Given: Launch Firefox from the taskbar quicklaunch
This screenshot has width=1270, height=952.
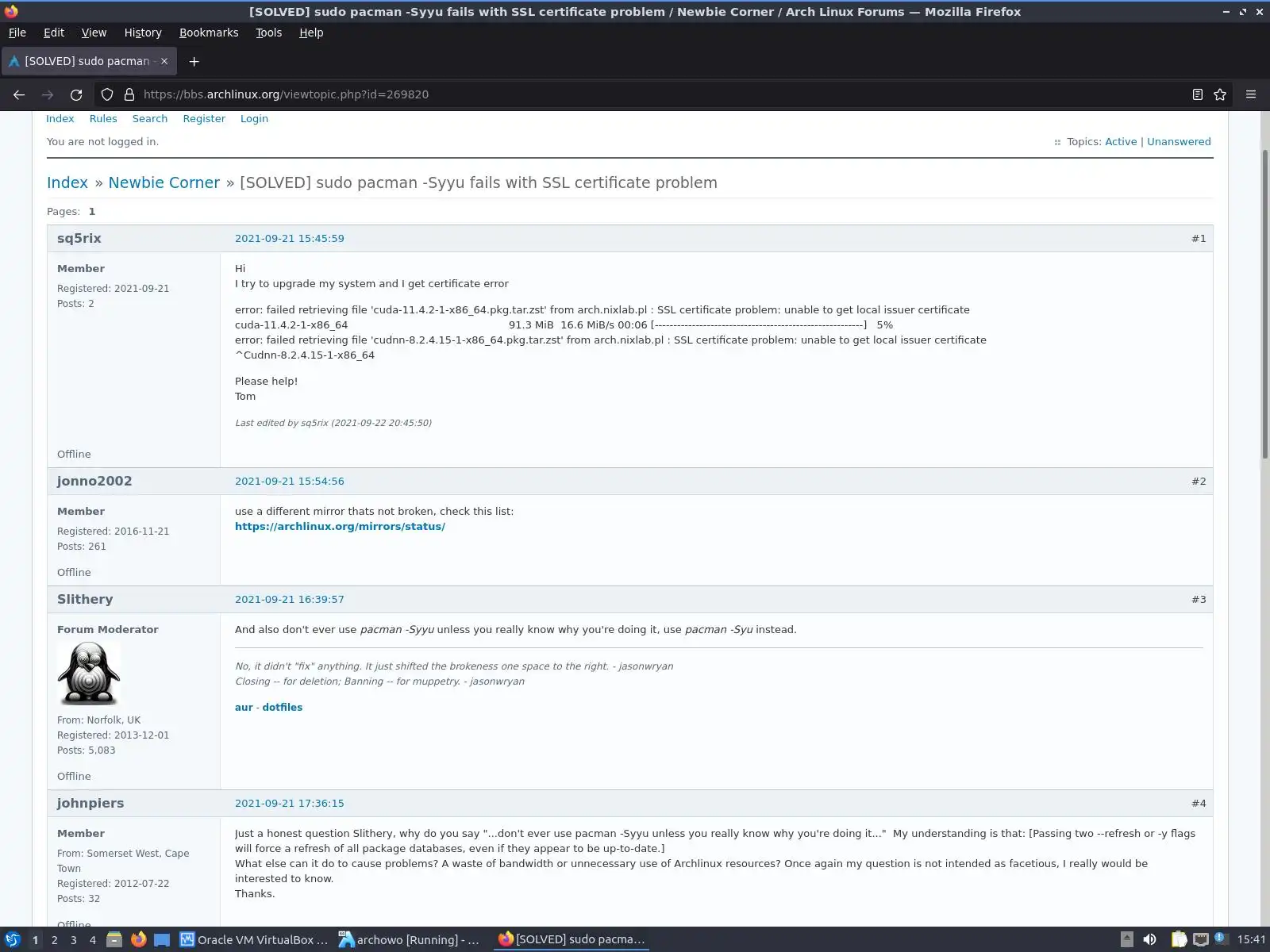Looking at the screenshot, I should click(139, 939).
